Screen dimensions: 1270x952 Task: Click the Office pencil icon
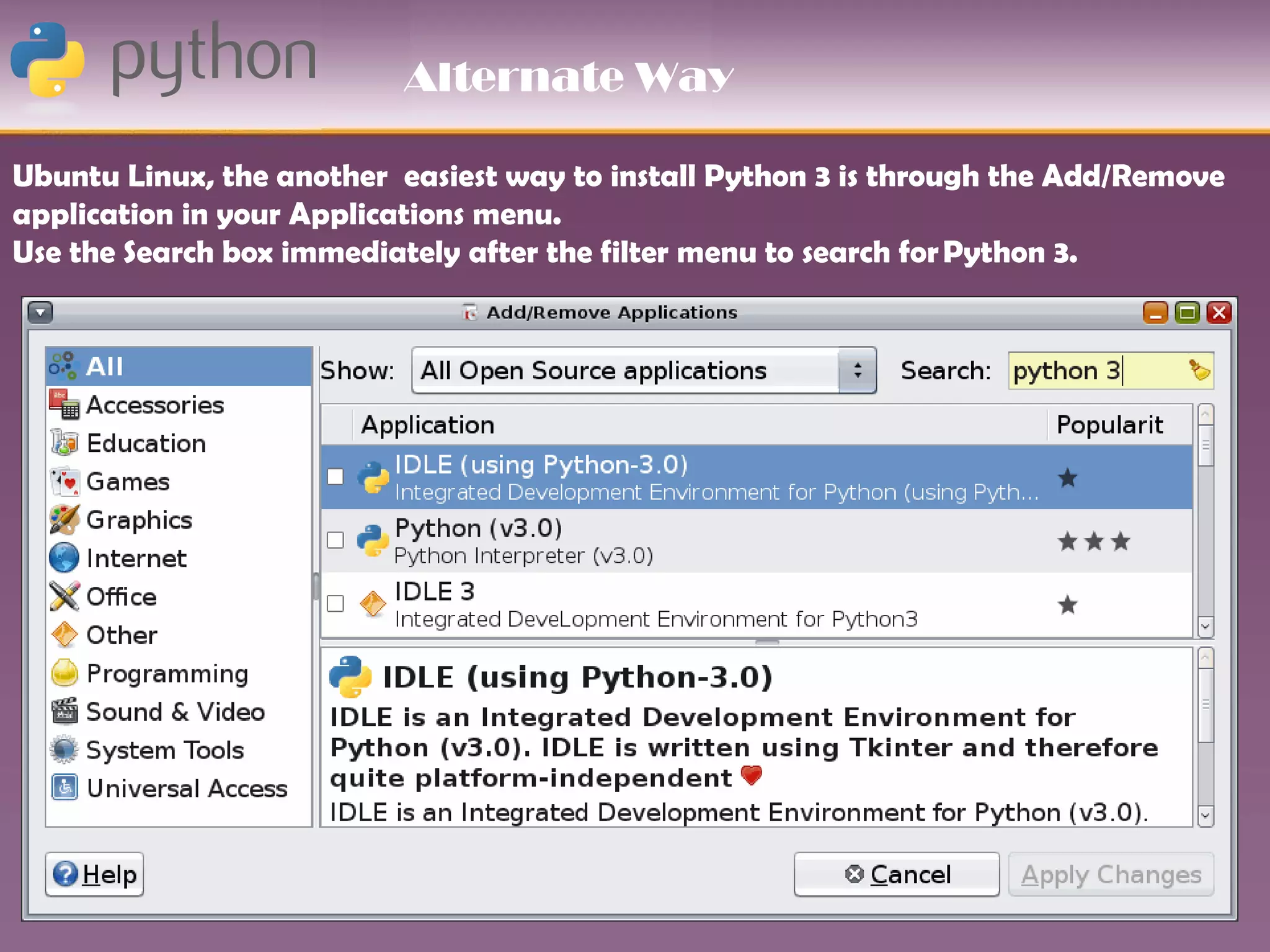point(64,596)
